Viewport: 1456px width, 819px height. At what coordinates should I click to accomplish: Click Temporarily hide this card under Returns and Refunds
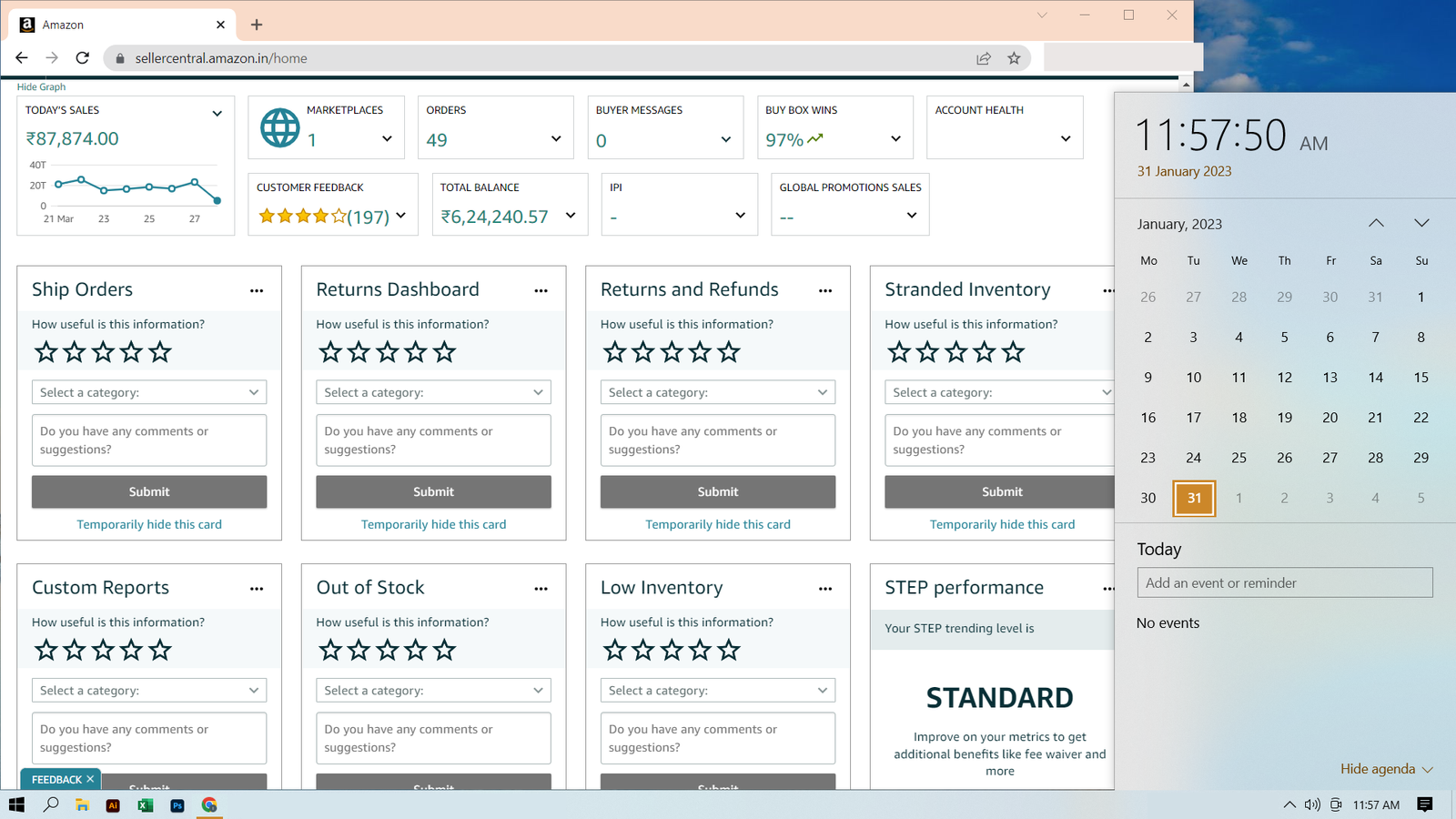717,524
